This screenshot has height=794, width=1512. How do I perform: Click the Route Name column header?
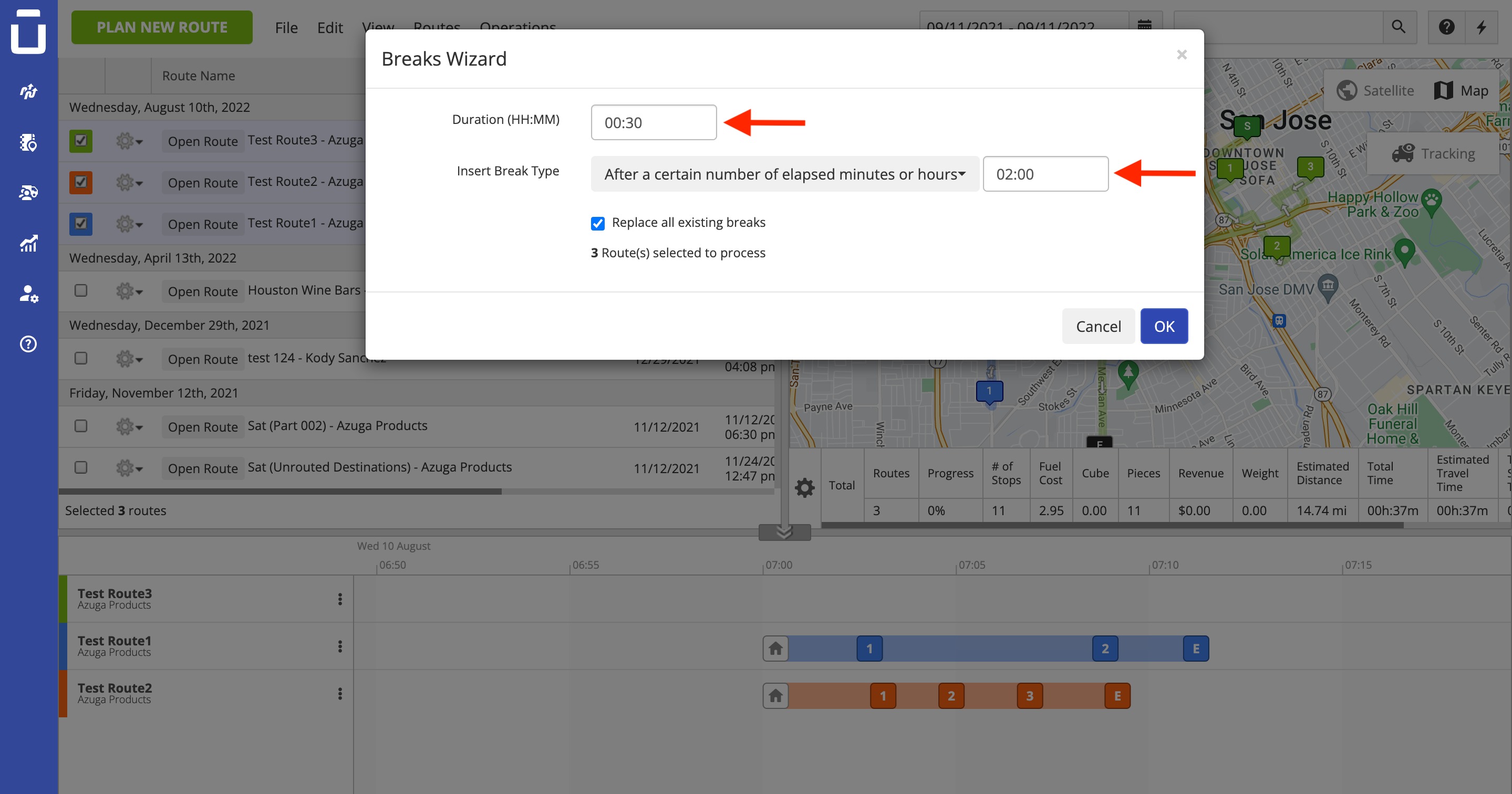[x=199, y=76]
